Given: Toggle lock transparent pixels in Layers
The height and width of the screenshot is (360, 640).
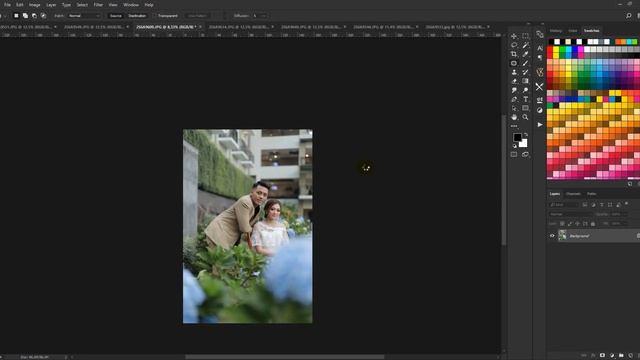Looking at the screenshot, I should pos(562,224).
